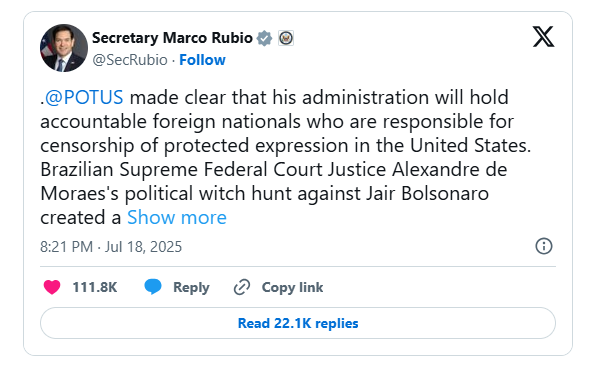Click the 111.8K likes count
Viewport: 599px width, 369px height.
(95, 287)
